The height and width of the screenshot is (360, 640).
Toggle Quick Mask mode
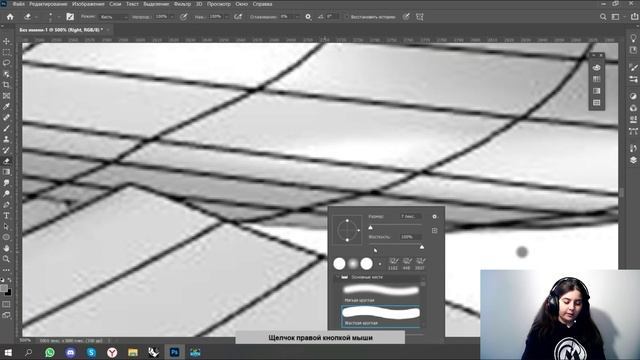tap(7, 304)
